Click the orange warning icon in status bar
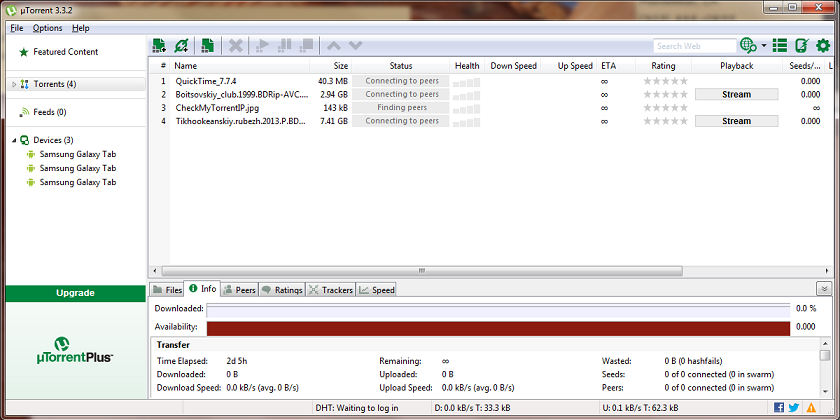The height and width of the screenshot is (420, 840). pyautogui.click(x=811, y=408)
